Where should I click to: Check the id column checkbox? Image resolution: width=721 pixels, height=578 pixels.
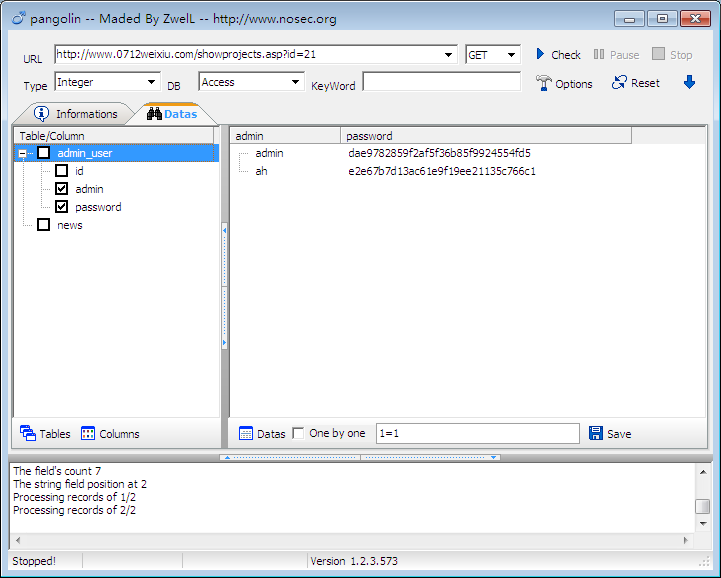(x=62, y=171)
